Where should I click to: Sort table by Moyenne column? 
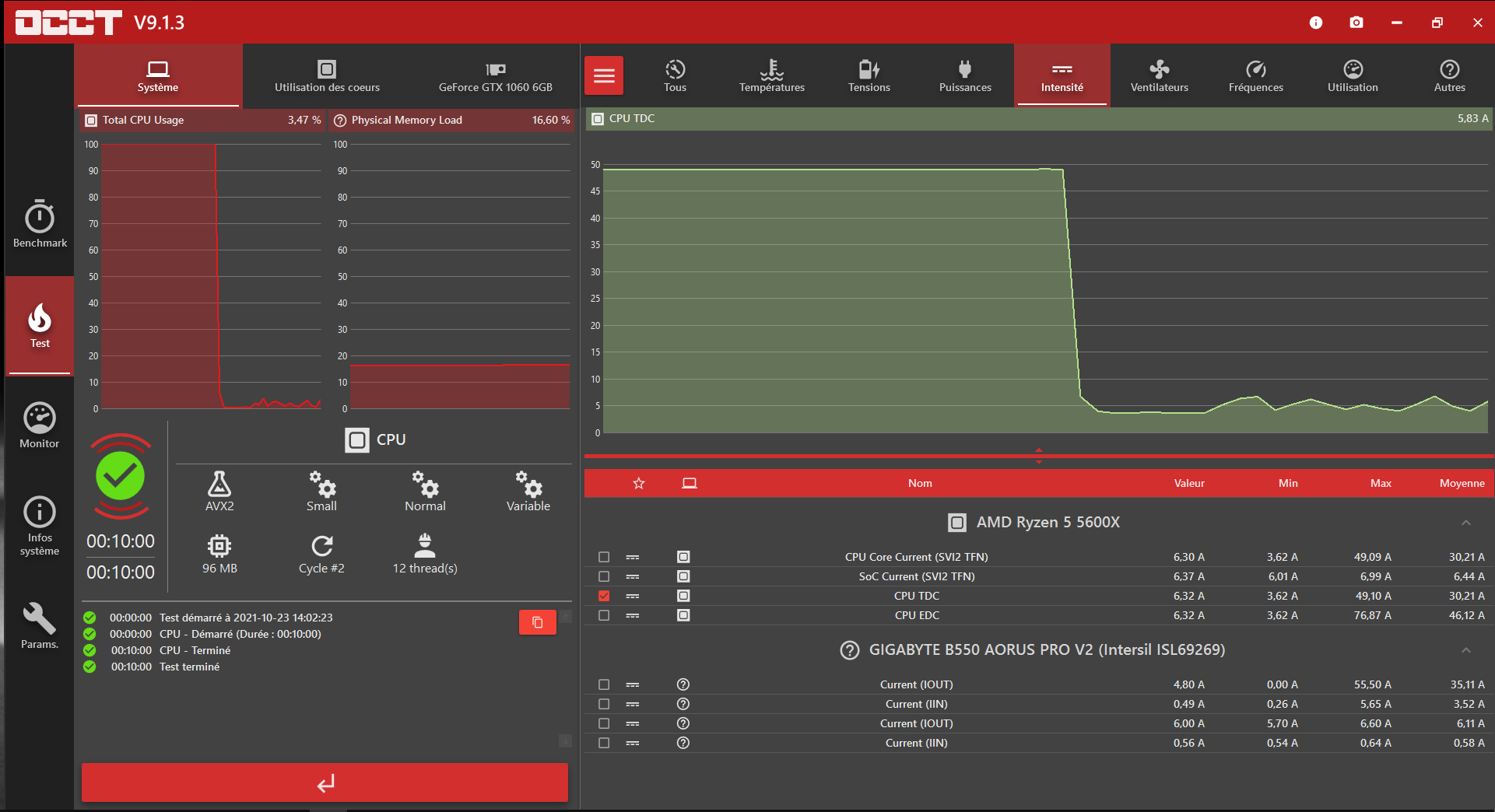(1462, 483)
